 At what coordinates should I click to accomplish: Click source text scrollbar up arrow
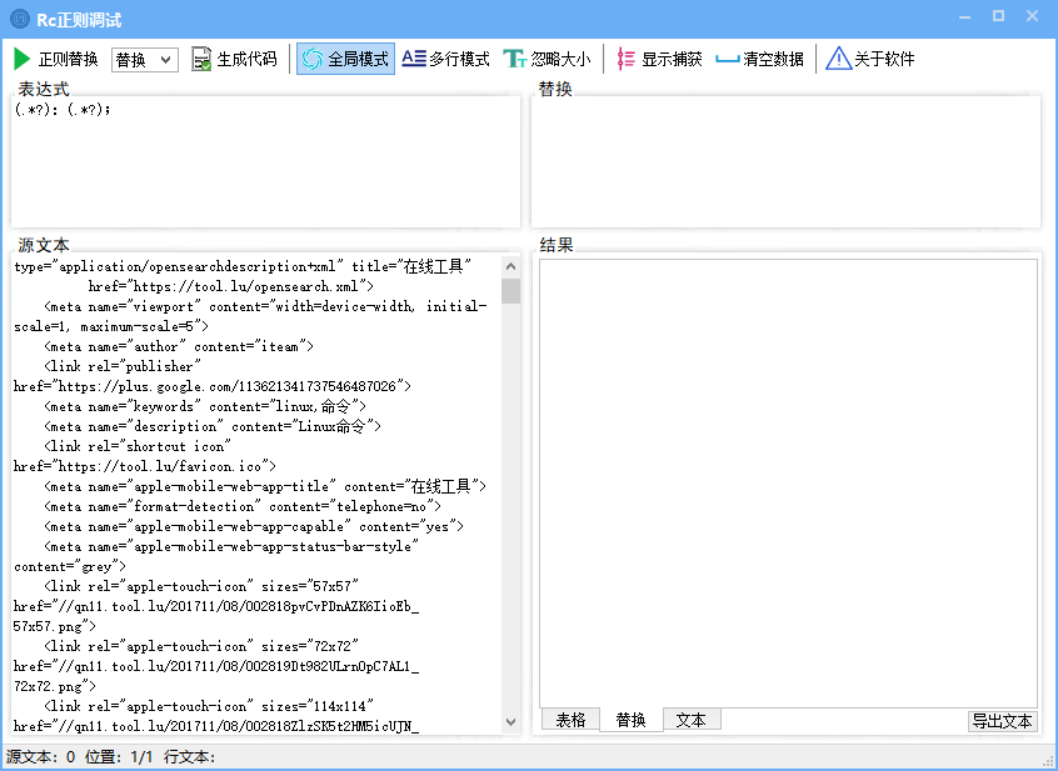[x=511, y=266]
